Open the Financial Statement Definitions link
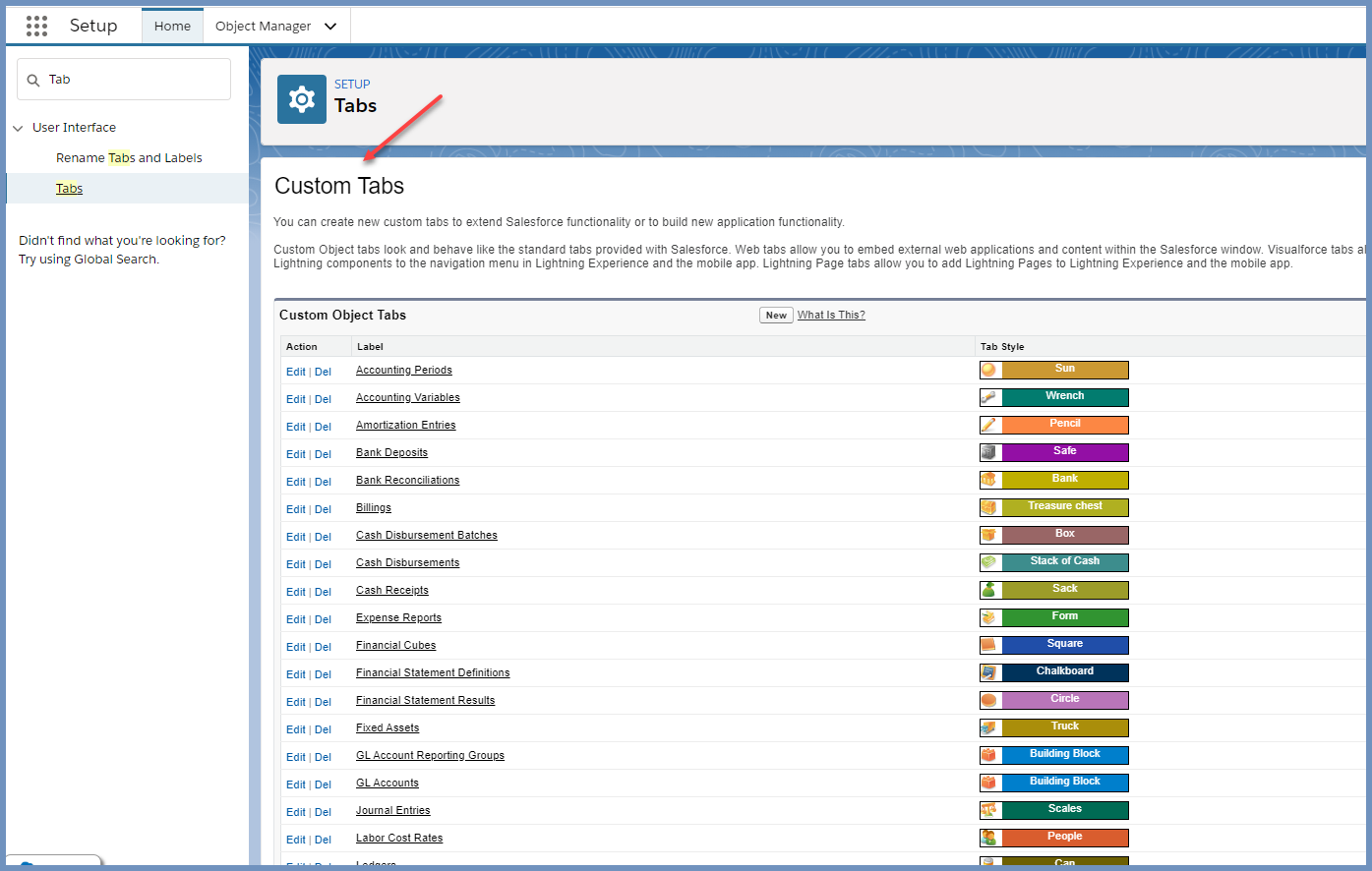The height and width of the screenshot is (871, 1372). pos(433,672)
